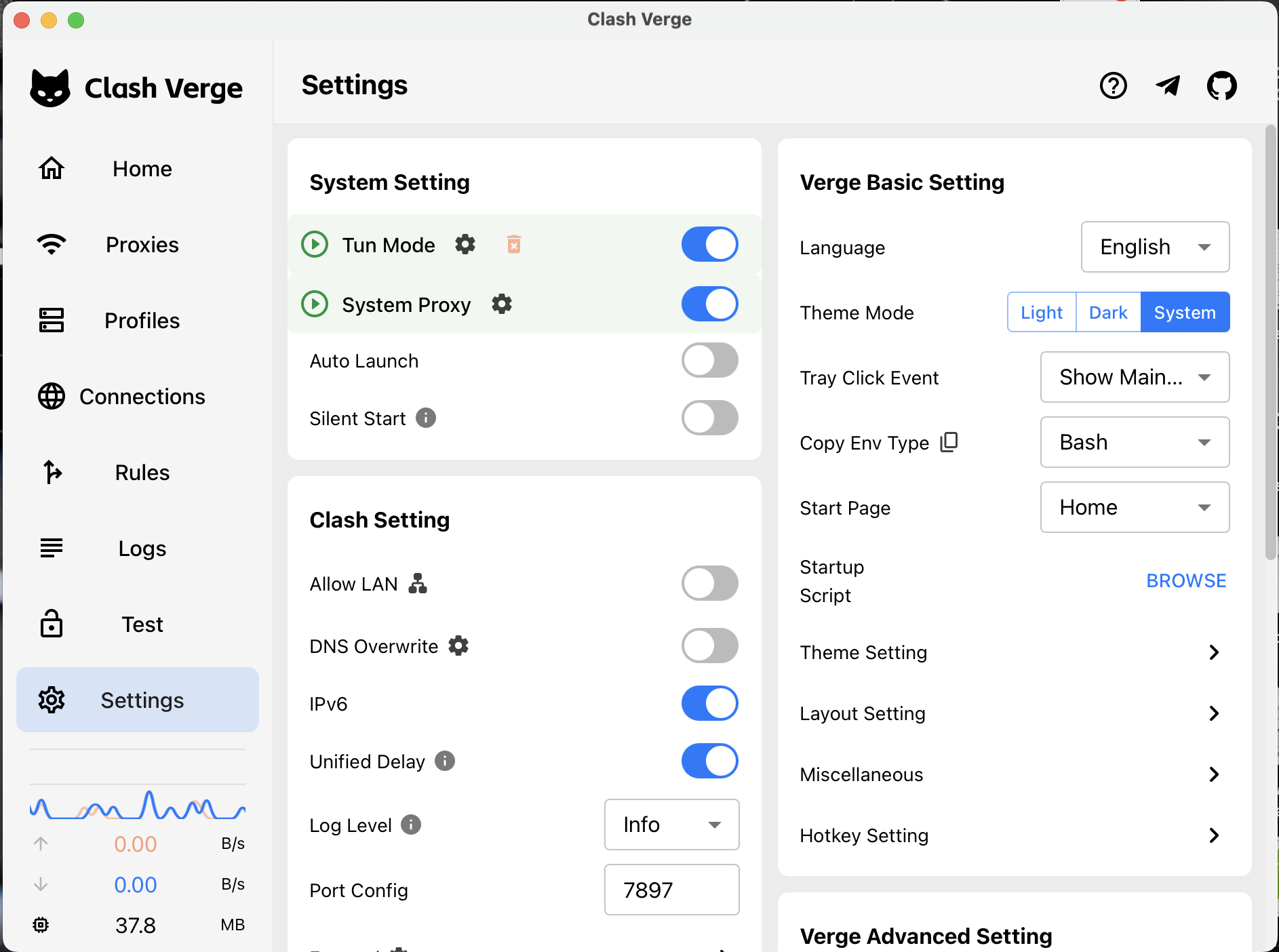Click the Profiles server icon in sidebar
This screenshot has width=1279, height=952.
[52, 320]
